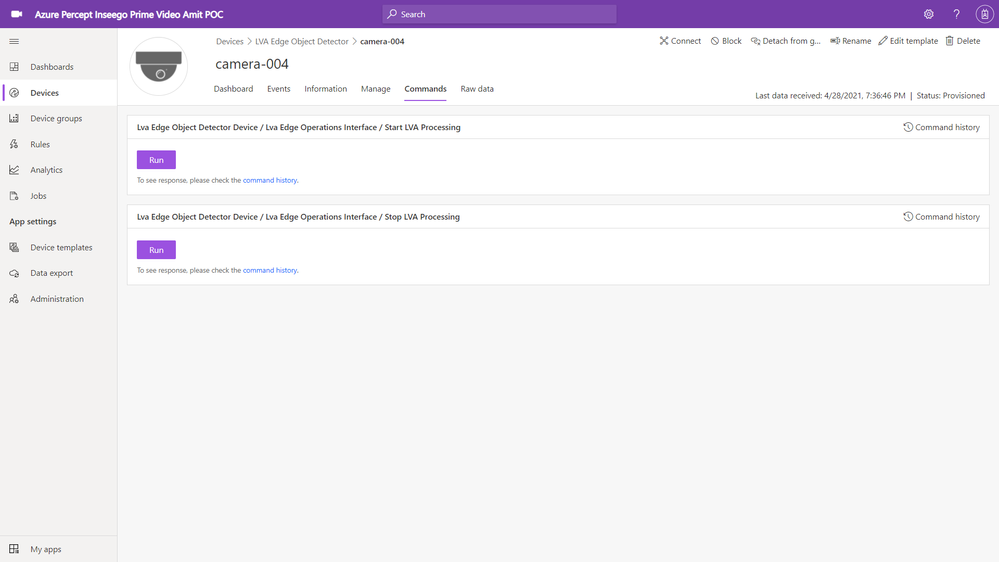Click the Stop LVA Processing command header
Screen dimensions: 999x562
[298, 217]
